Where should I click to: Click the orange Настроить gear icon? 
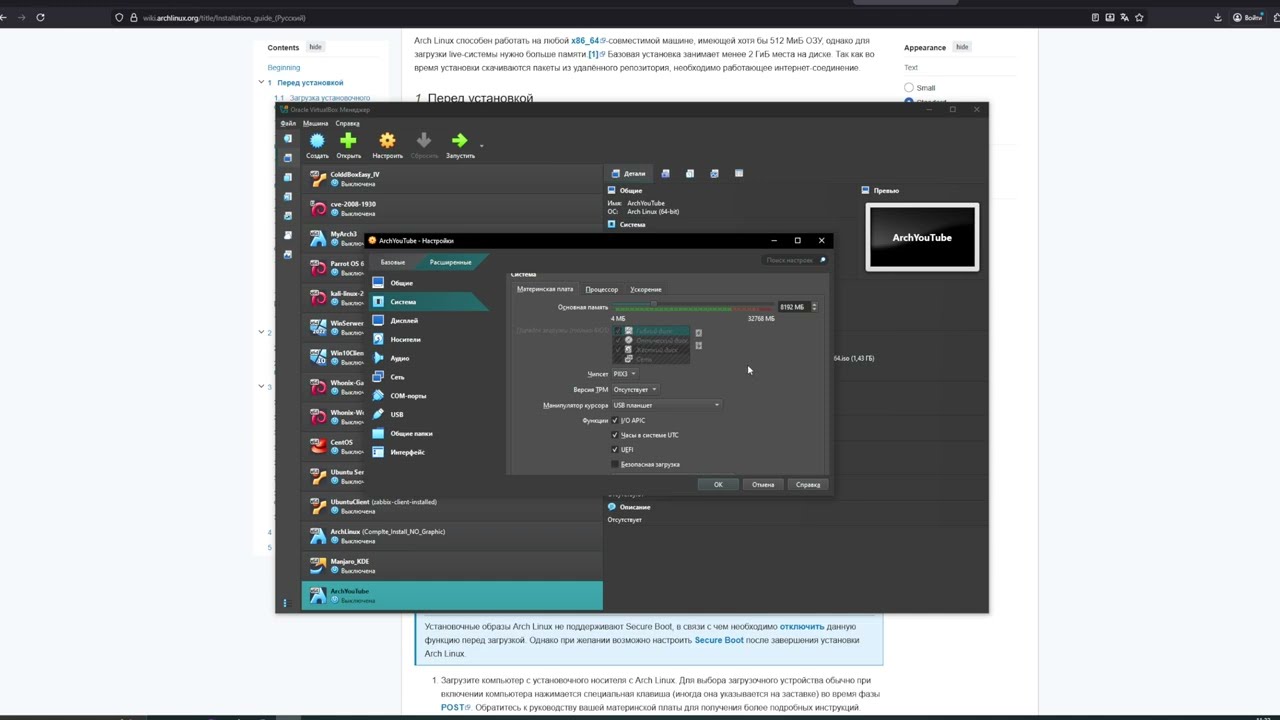[x=387, y=141]
